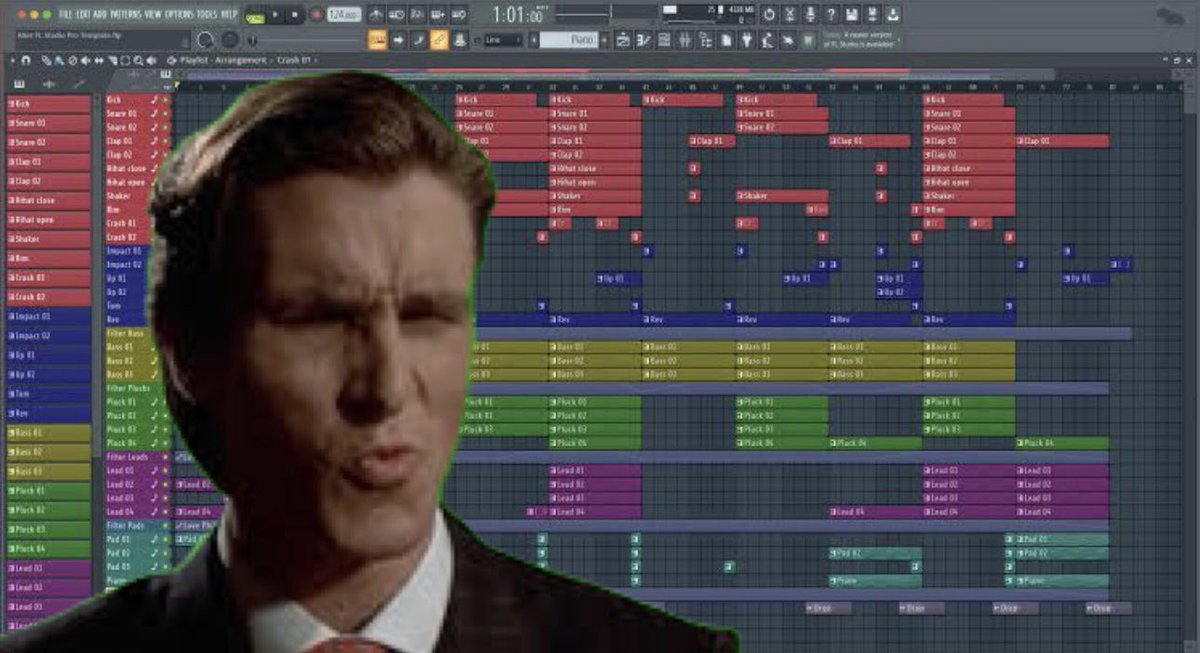Open the Line snap dropdown
The height and width of the screenshot is (653, 1200).
(503, 40)
